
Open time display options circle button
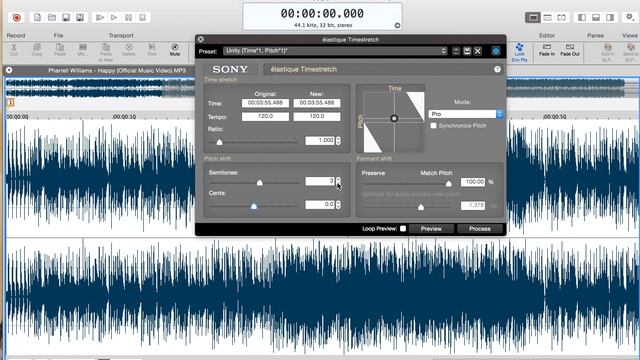coord(397,25)
